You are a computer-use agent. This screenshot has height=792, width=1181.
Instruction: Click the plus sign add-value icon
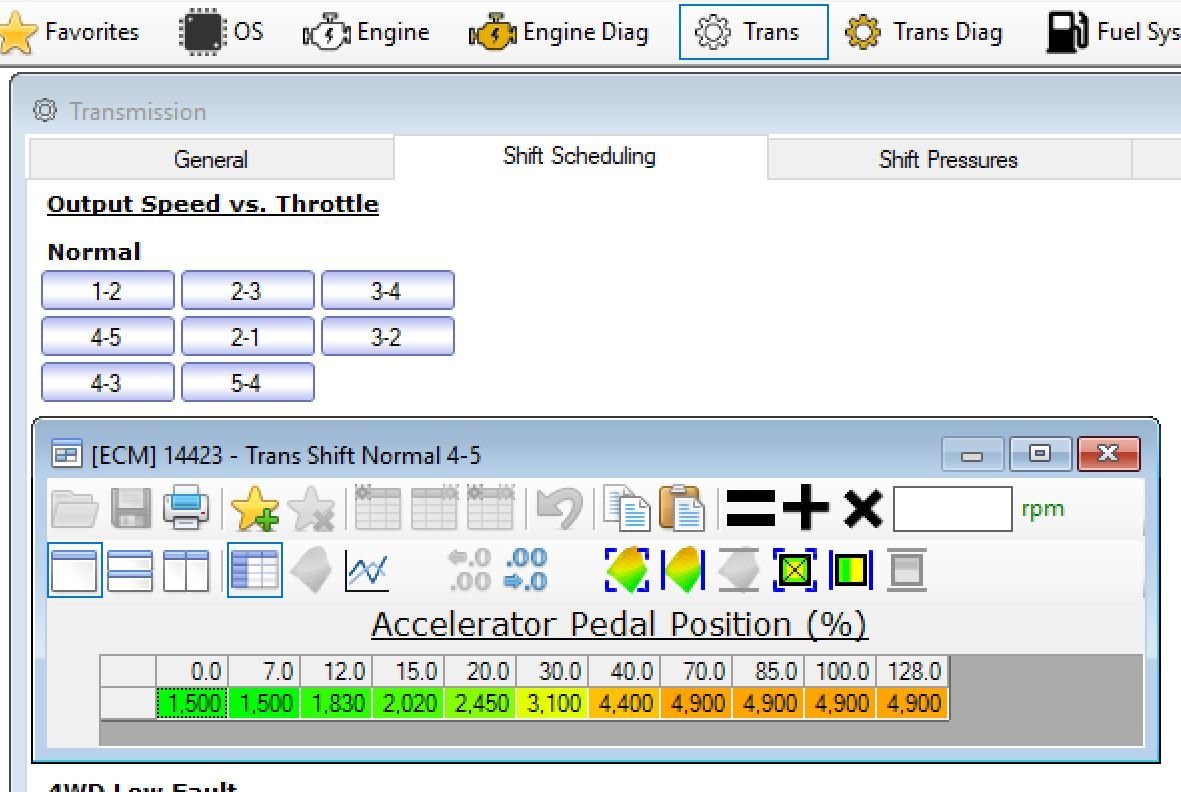click(806, 508)
